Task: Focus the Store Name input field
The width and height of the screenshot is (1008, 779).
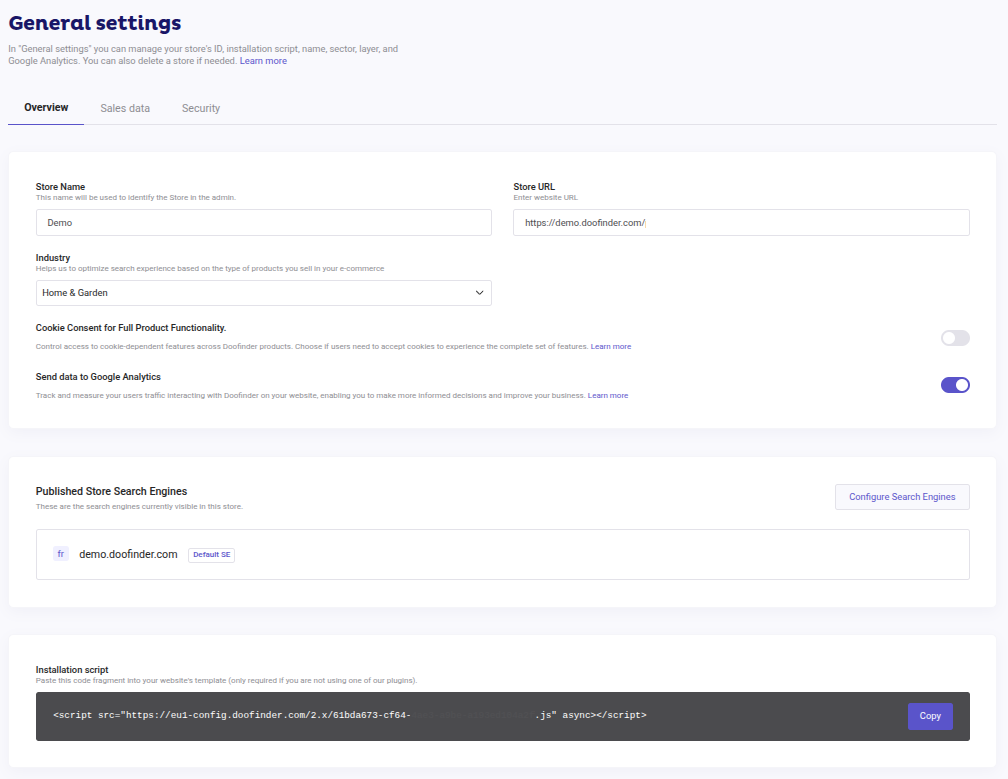Action: click(x=263, y=222)
